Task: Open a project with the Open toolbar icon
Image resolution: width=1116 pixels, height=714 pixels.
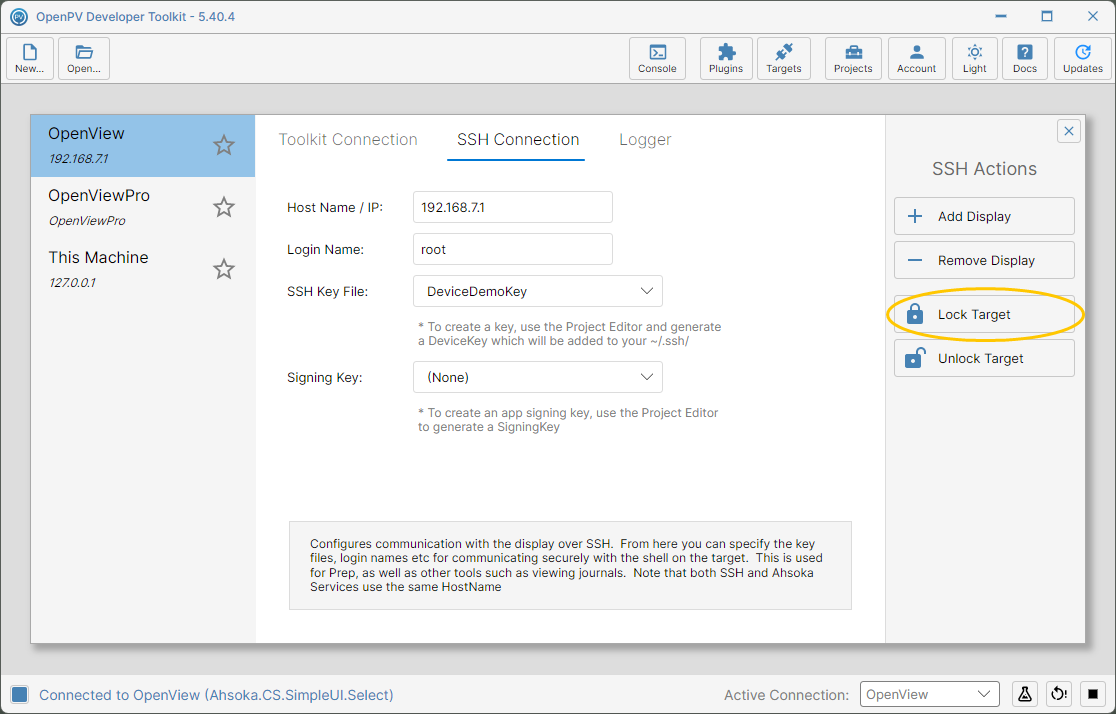Action: coord(84,58)
